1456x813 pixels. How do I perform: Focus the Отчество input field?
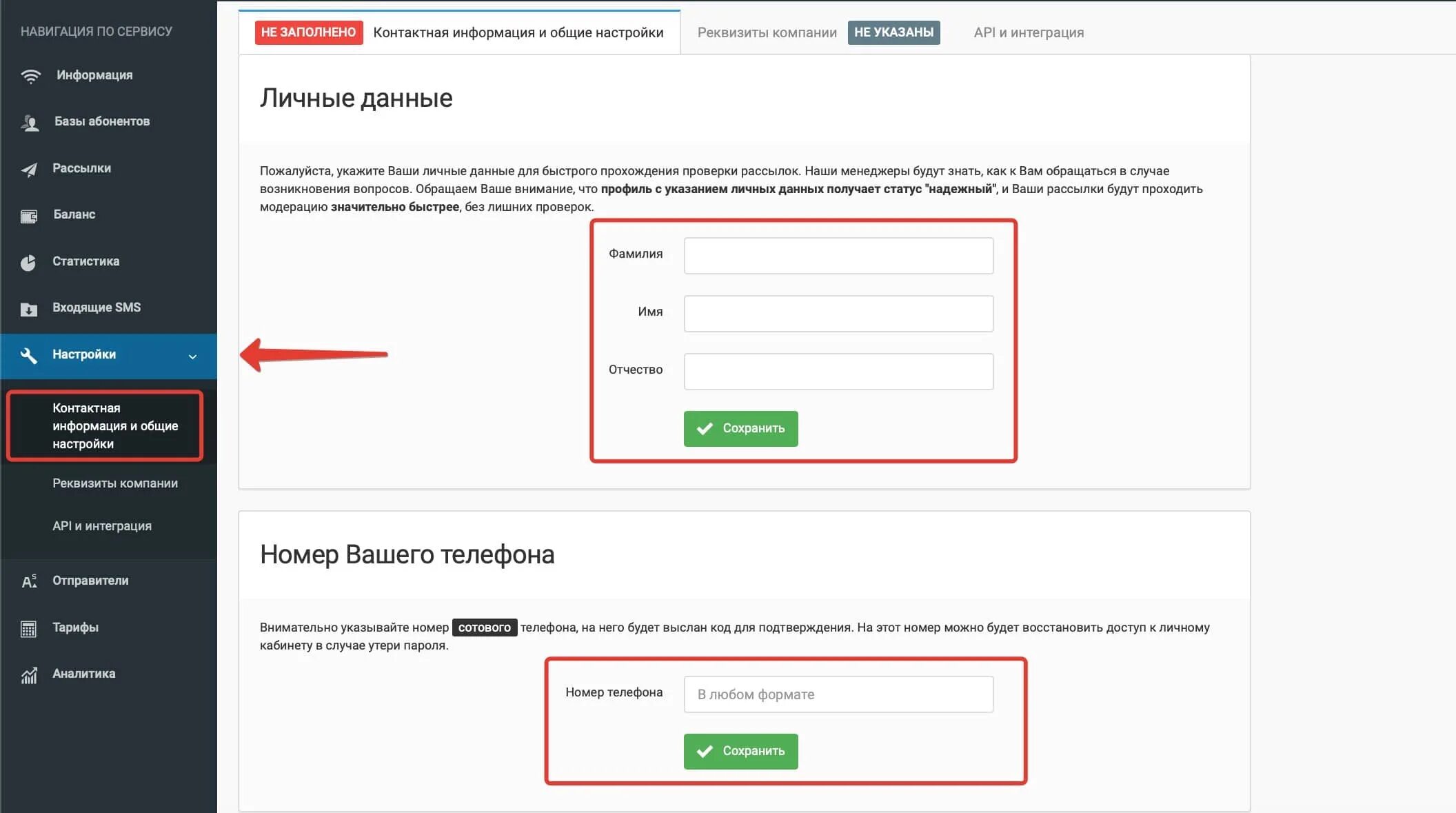(x=838, y=372)
